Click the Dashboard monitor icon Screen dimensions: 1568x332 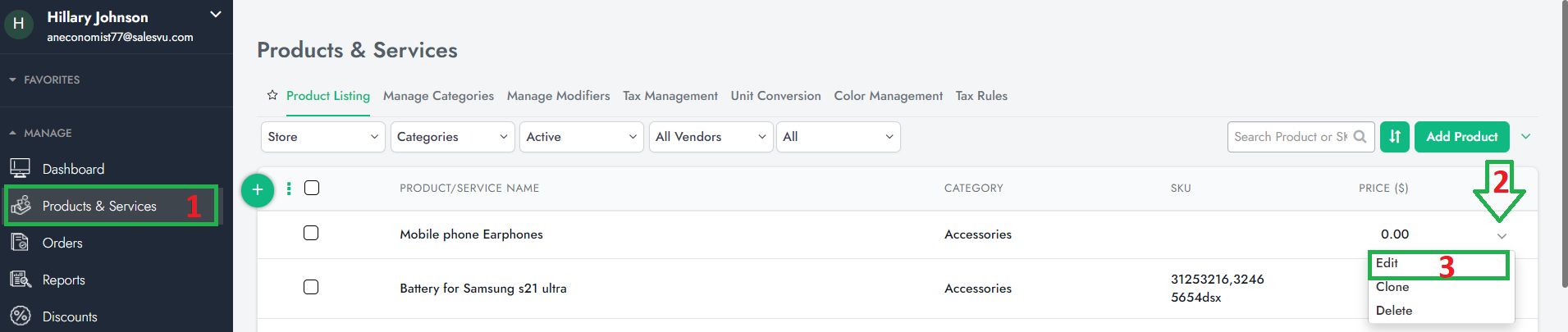21,168
